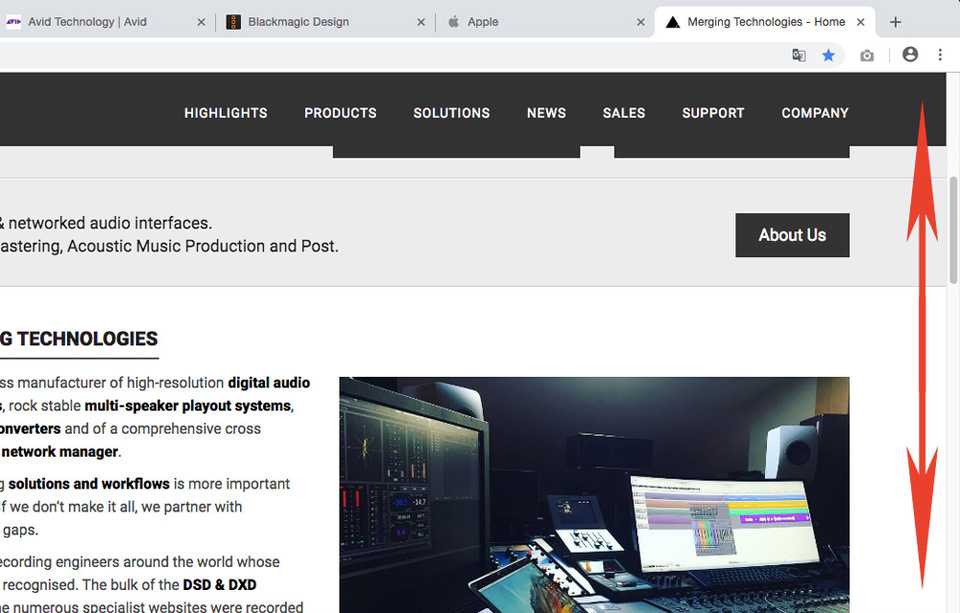Click the About Us button
This screenshot has height=613, width=960.
(792, 235)
